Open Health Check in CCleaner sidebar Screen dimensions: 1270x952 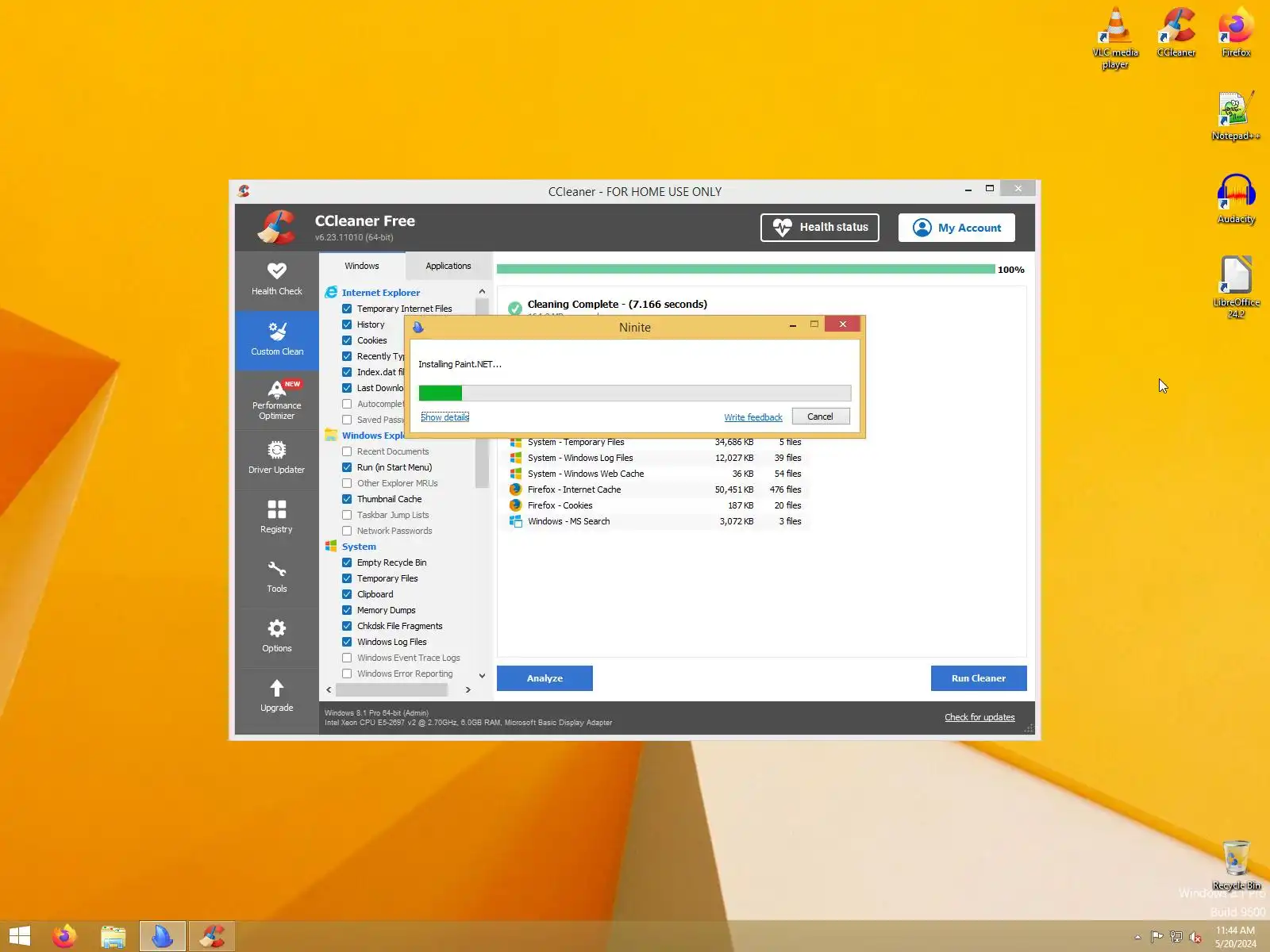pos(276,280)
